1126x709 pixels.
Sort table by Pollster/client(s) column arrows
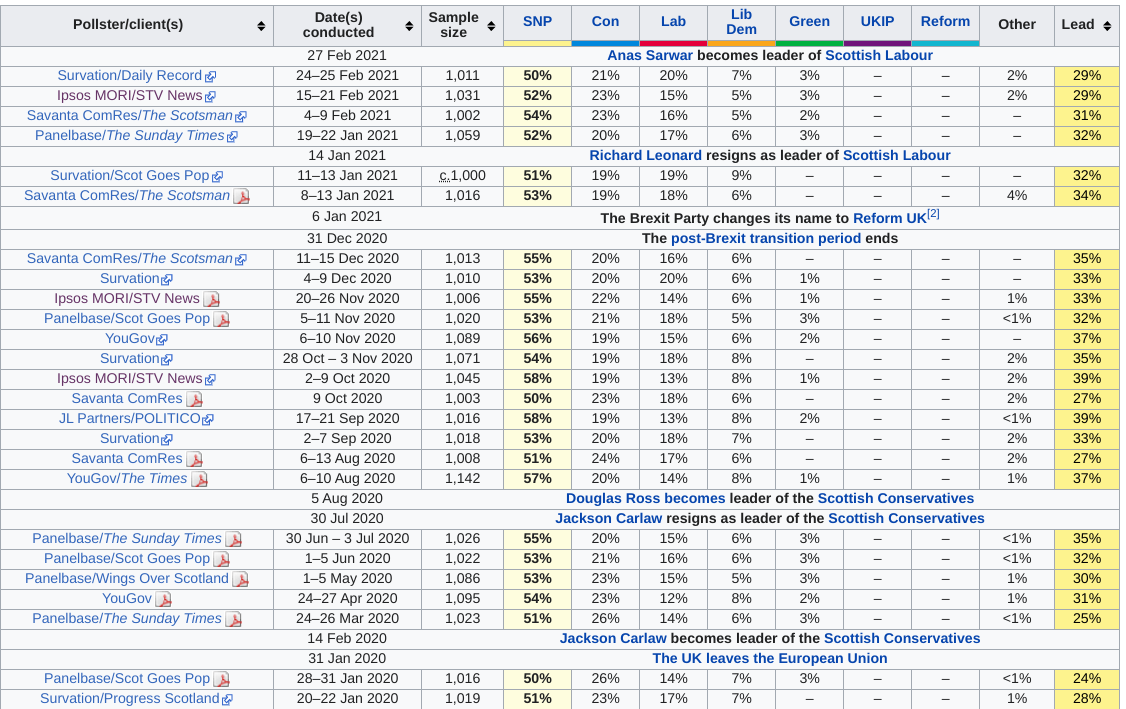tap(261, 26)
